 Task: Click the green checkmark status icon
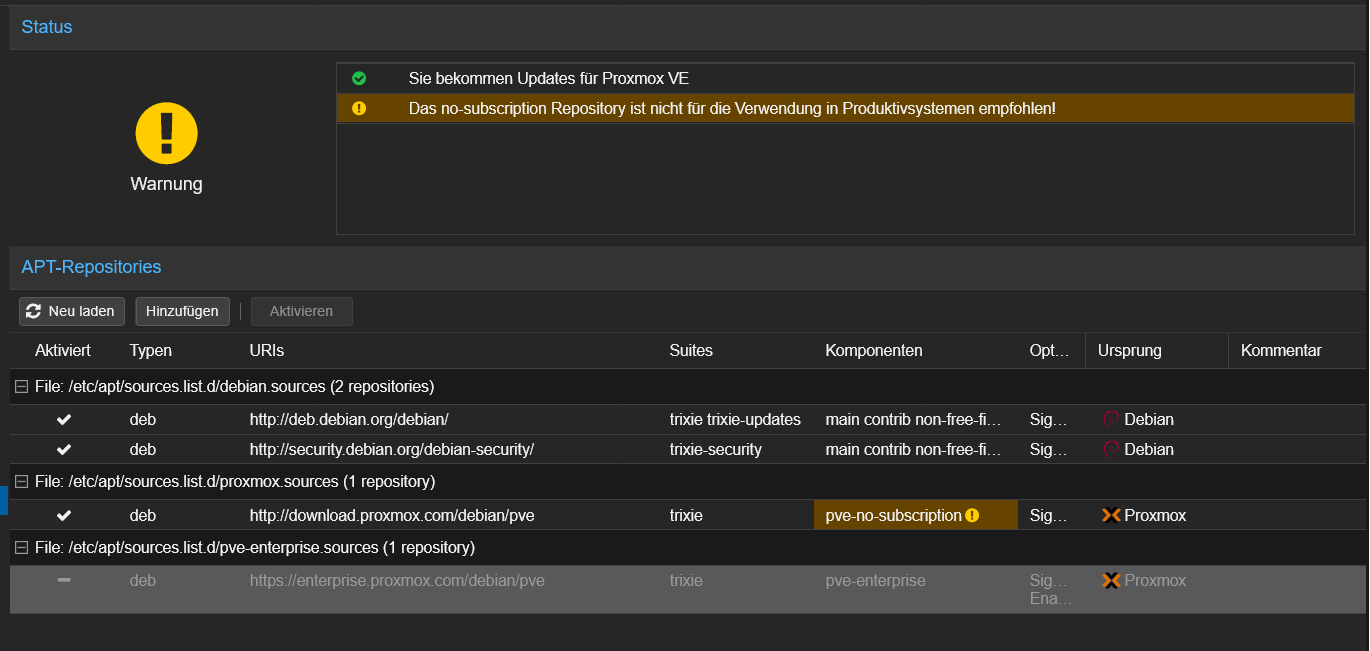[x=359, y=78]
